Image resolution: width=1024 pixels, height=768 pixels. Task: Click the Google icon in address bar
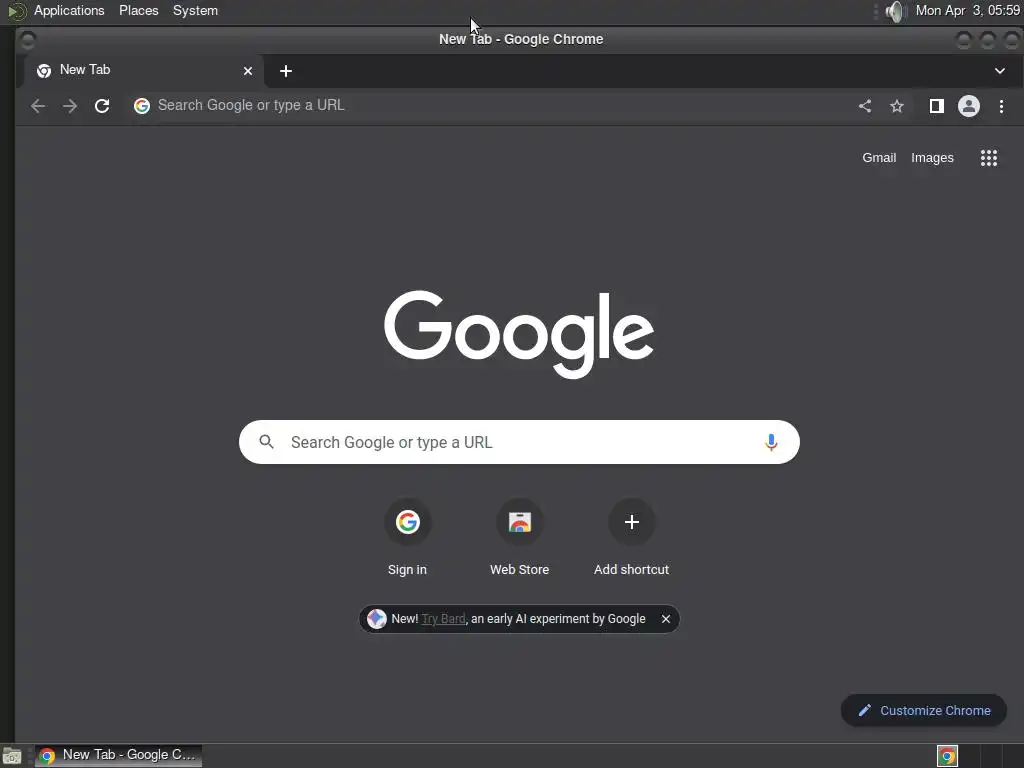click(x=142, y=106)
